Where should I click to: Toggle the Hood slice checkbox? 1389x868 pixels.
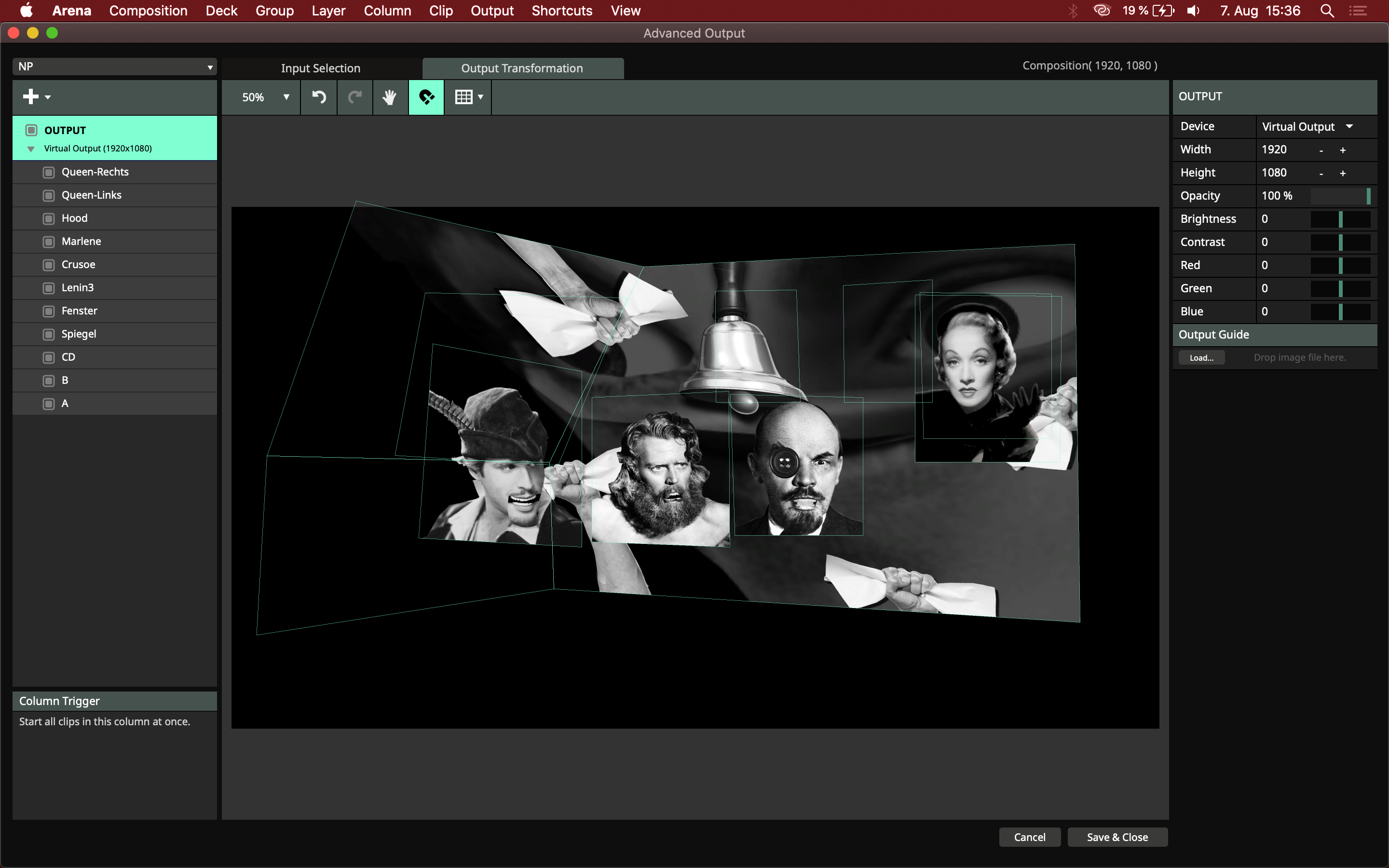click(49, 219)
